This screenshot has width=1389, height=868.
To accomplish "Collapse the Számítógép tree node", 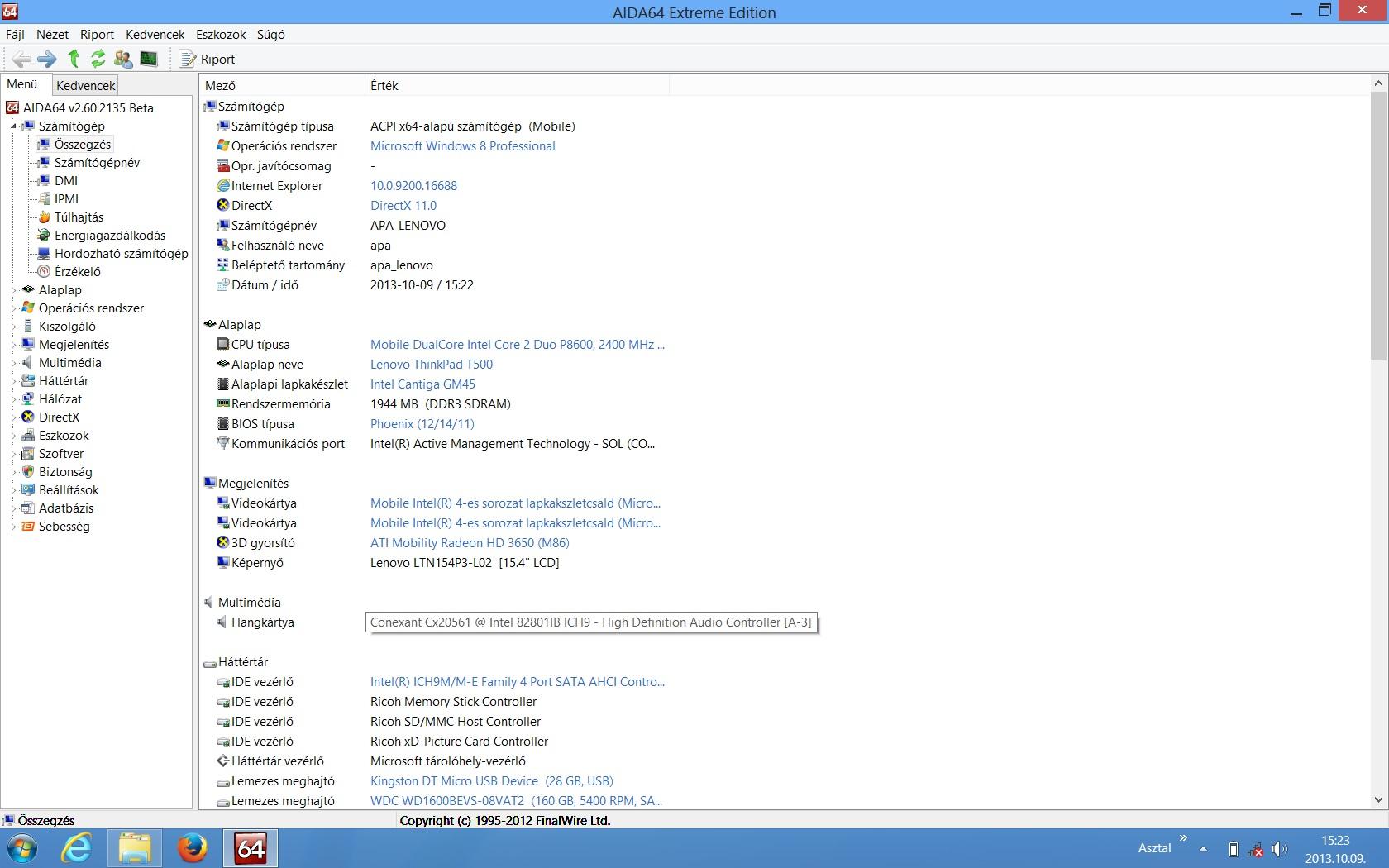I will pos(13,126).
